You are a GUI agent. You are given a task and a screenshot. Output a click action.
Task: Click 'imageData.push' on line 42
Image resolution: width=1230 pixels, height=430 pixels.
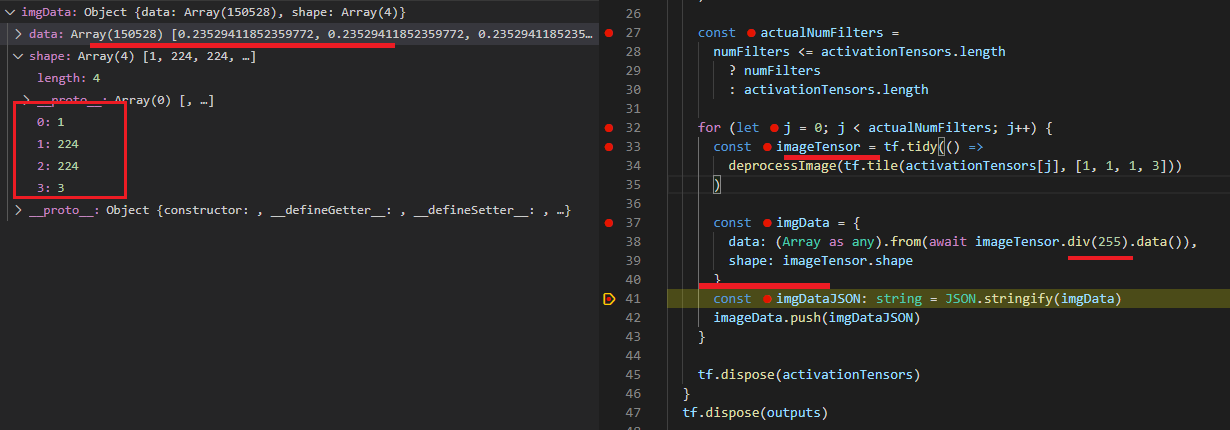[x=763, y=318]
